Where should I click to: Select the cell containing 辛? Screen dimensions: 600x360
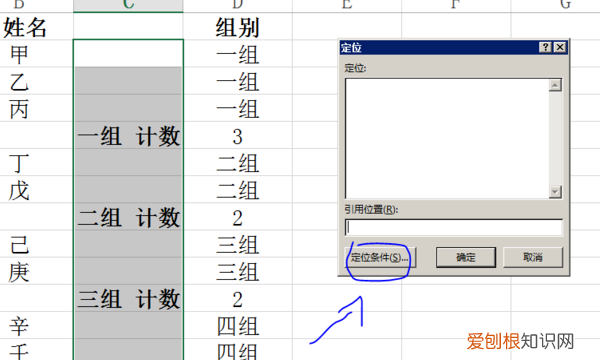pyautogui.click(x=36, y=326)
